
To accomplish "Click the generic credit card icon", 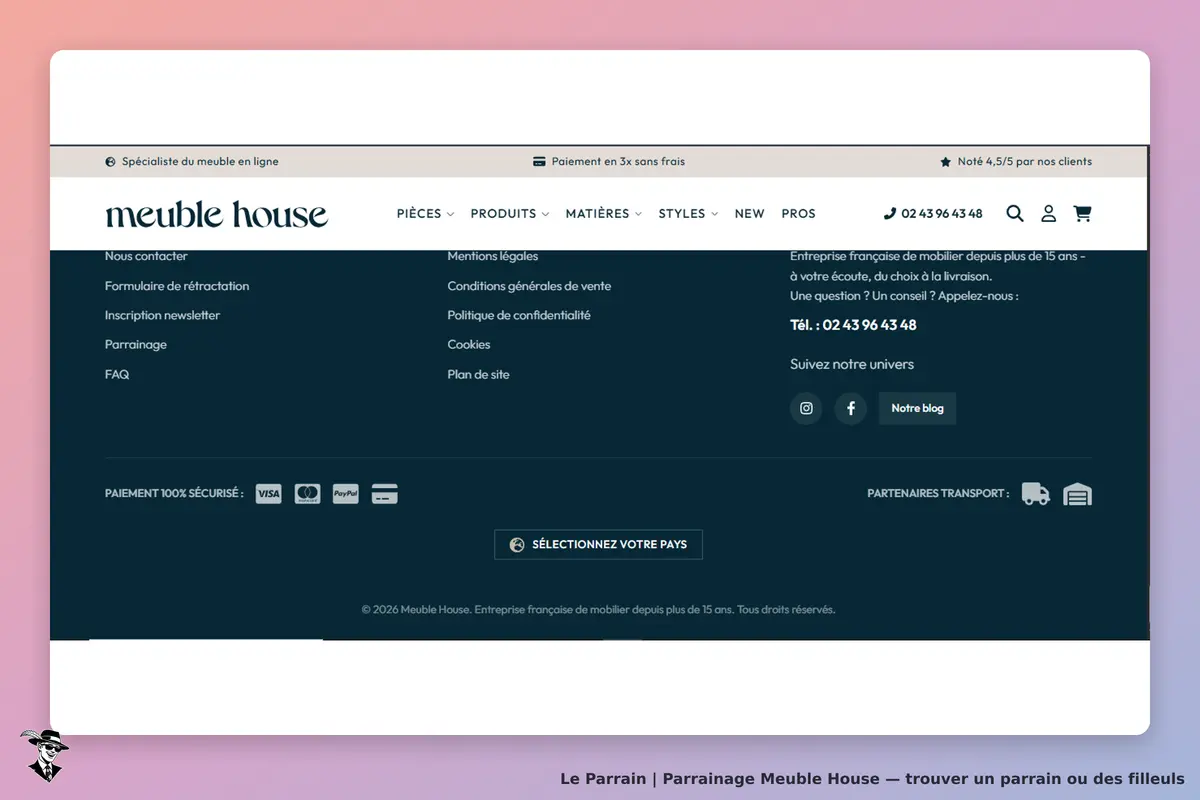I will 385,493.
